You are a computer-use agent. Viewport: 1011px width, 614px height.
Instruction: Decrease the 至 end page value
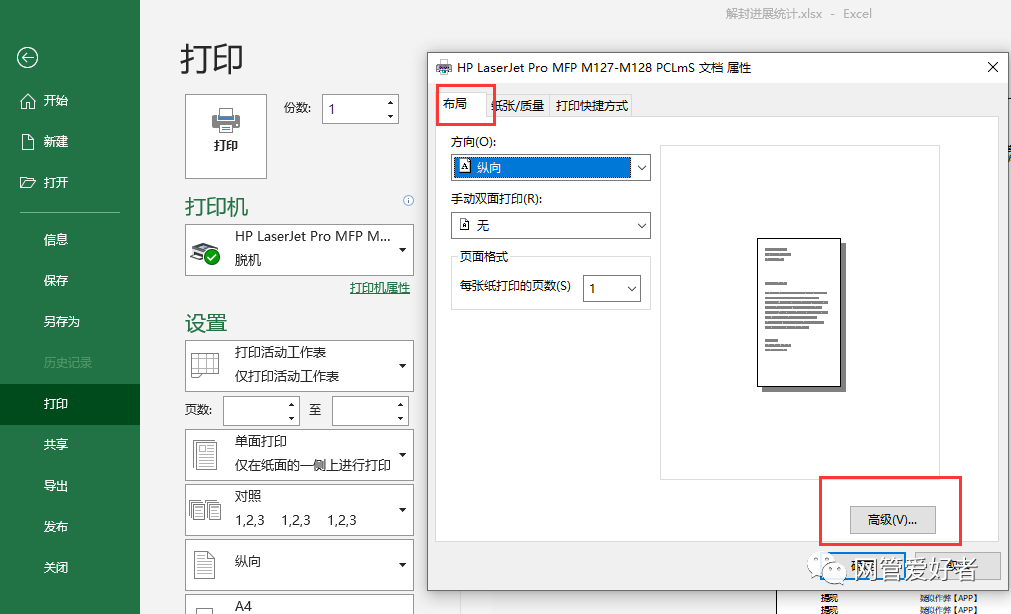(x=400, y=418)
